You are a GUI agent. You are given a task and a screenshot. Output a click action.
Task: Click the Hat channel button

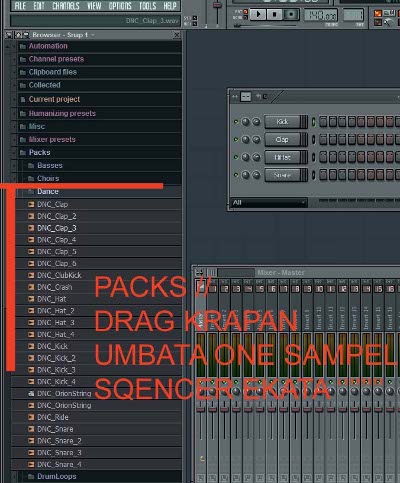(x=282, y=157)
